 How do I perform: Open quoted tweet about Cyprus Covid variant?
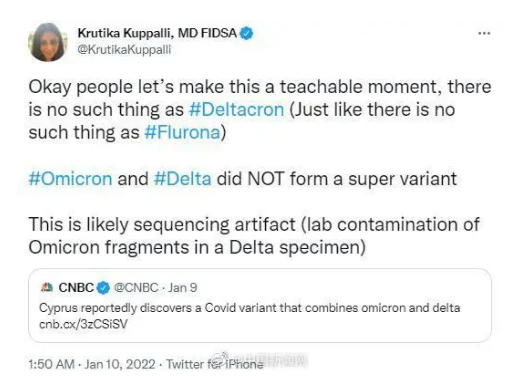[x=260, y=306]
